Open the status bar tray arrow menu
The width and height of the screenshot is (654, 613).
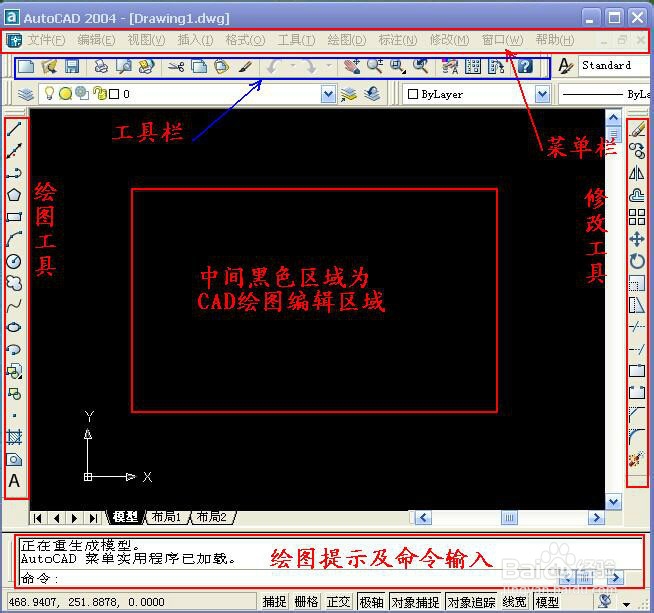coord(626,604)
